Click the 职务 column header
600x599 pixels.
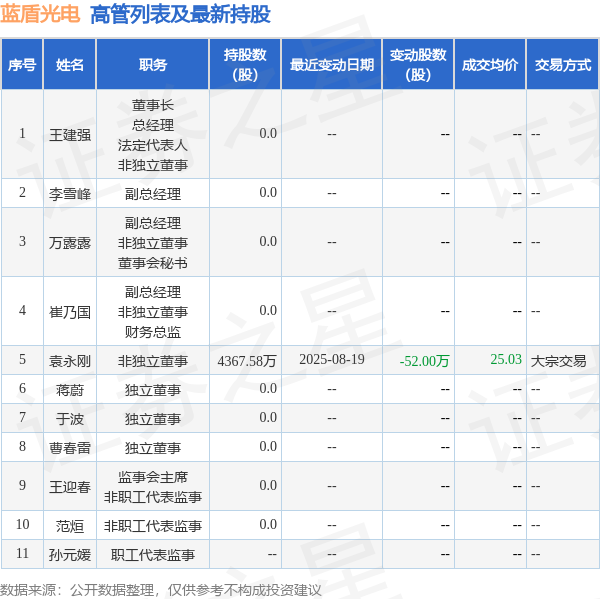[x=153, y=65]
